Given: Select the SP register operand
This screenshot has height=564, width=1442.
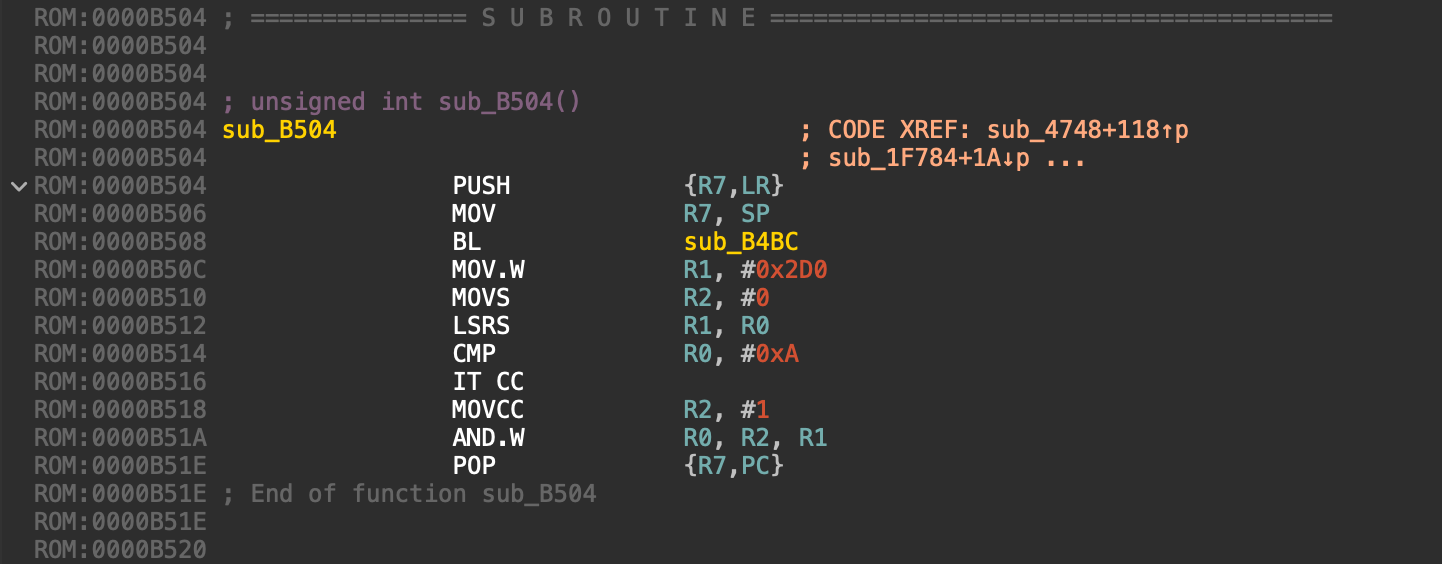Looking at the screenshot, I should [x=755, y=214].
